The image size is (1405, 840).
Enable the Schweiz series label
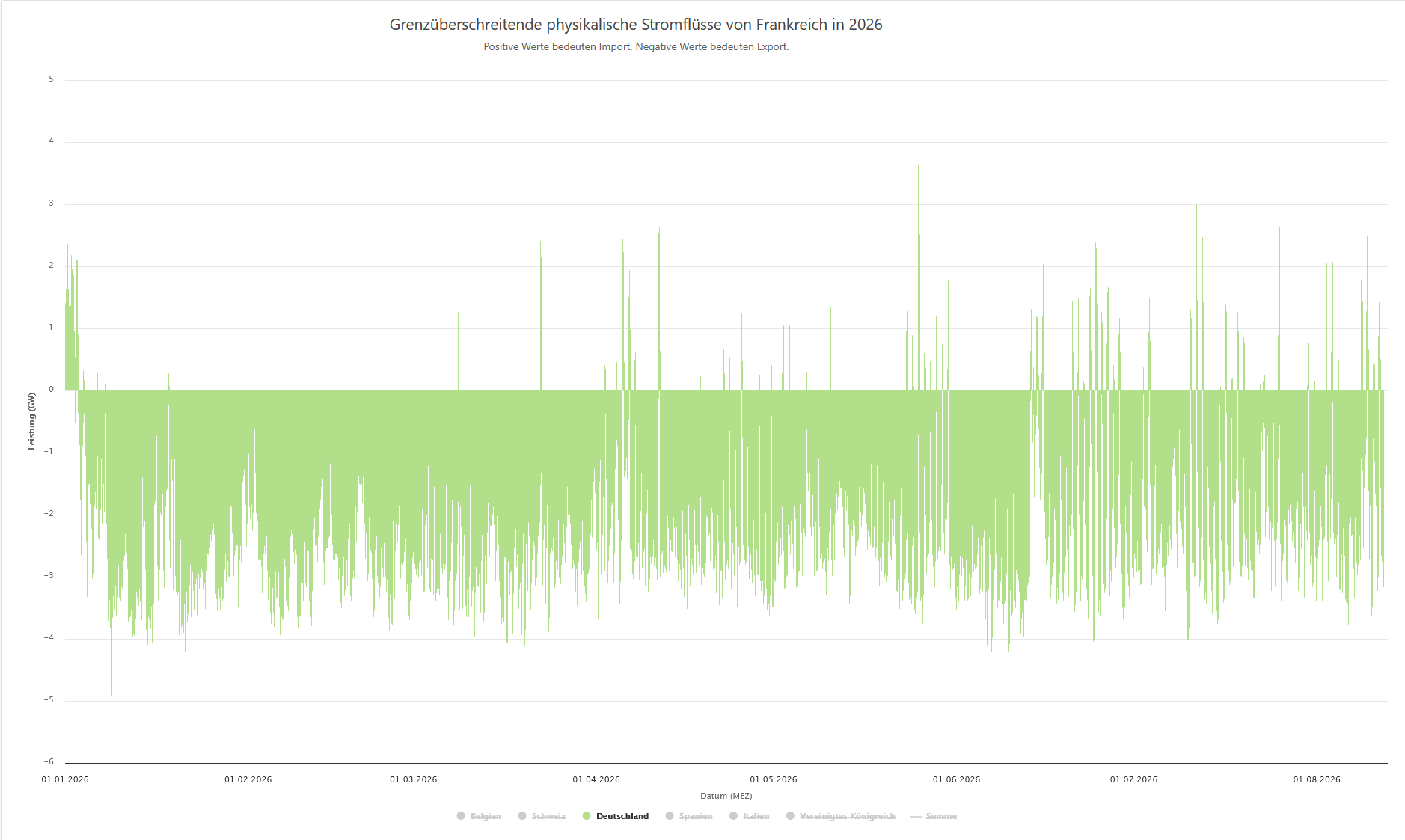click(x=548, y=816)
